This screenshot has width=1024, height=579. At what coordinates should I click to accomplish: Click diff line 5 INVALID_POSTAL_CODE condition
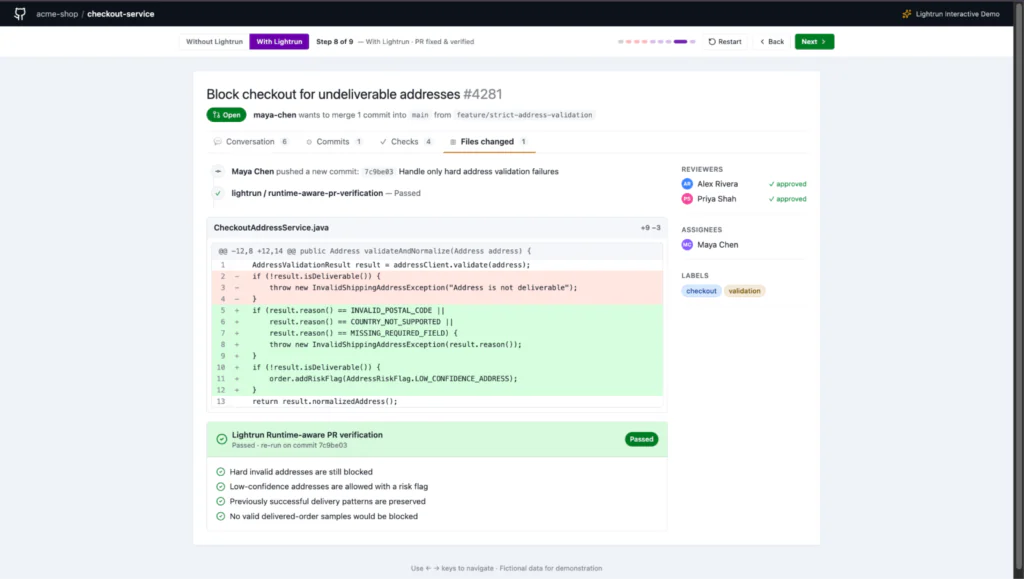tap(437, 311)
